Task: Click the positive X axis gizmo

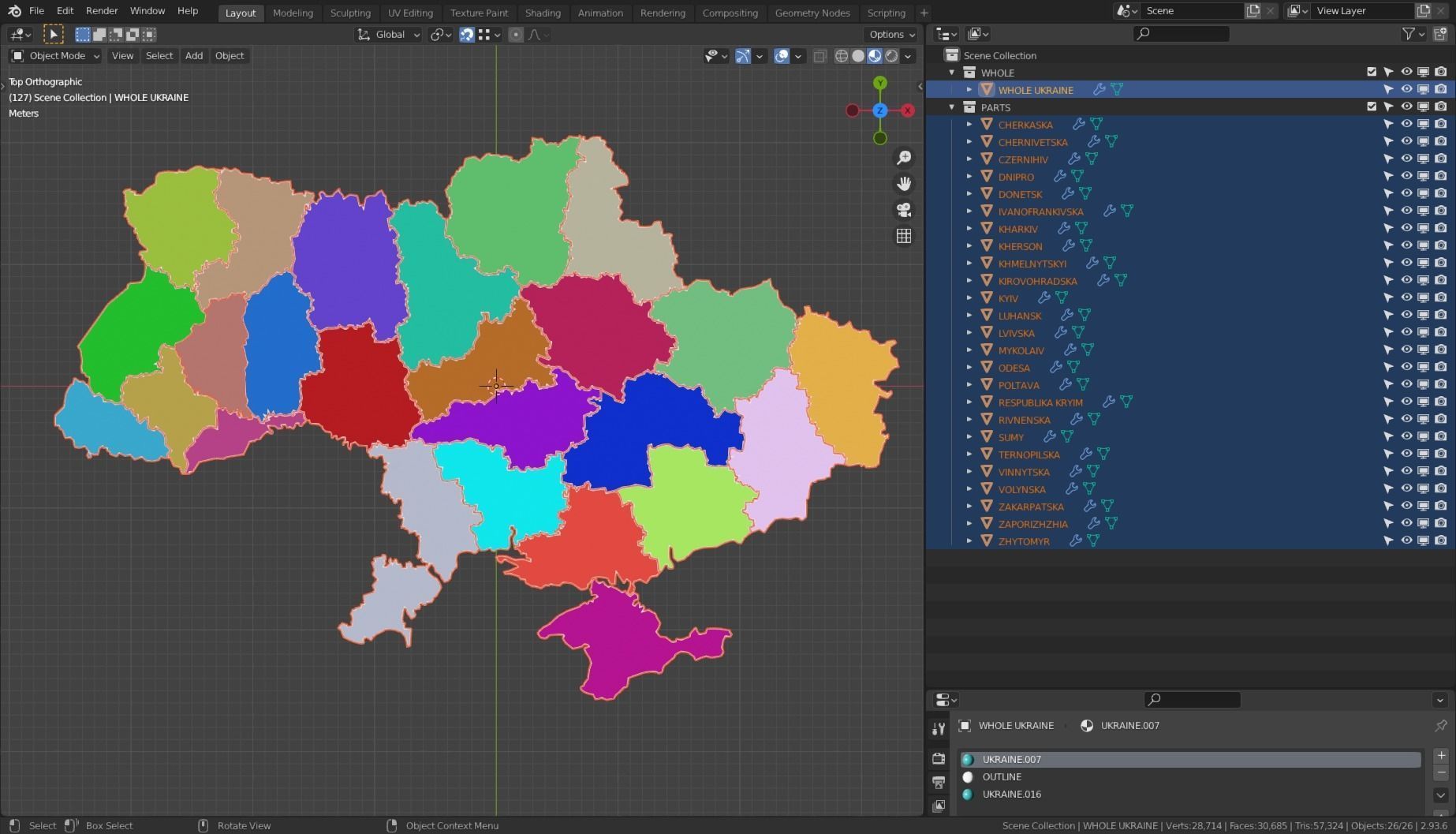Action: click(908, 110)
